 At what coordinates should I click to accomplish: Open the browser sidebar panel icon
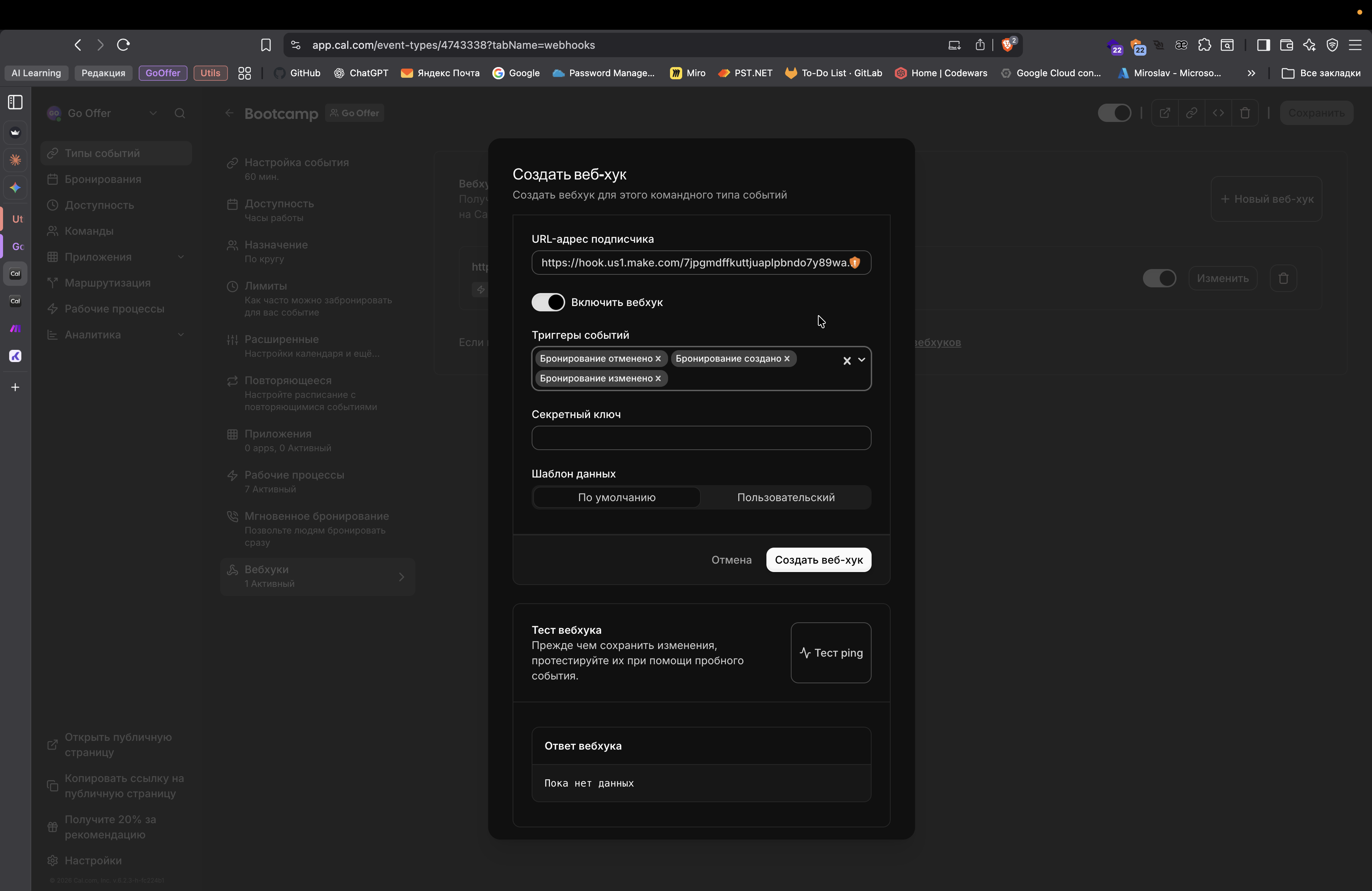(x=1263, y=45)
